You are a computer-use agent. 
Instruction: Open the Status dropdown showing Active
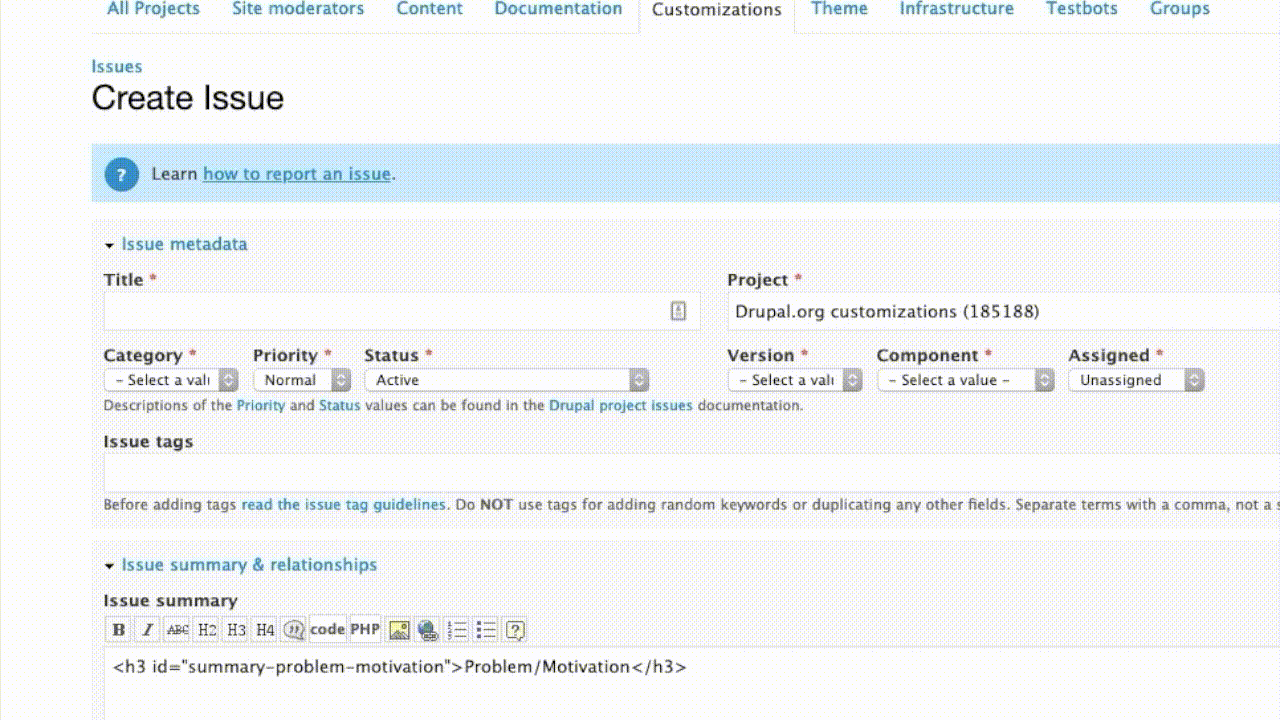[x=506, y=380]
